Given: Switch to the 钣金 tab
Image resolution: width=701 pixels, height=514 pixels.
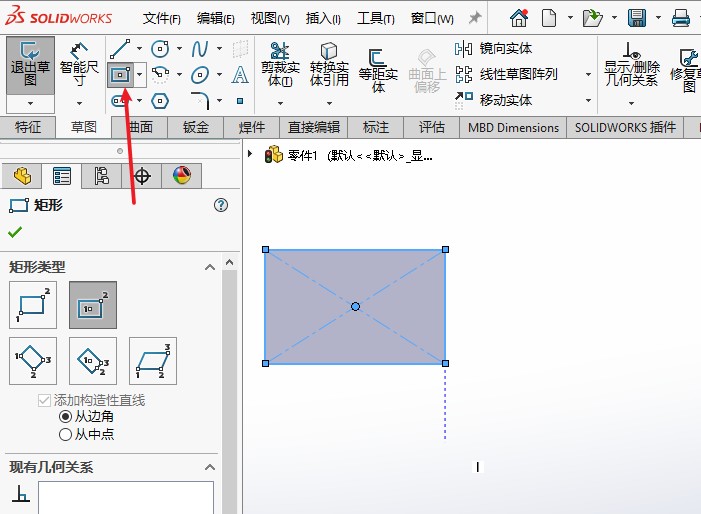Looking at the screenshot, I should pos(196,127).
